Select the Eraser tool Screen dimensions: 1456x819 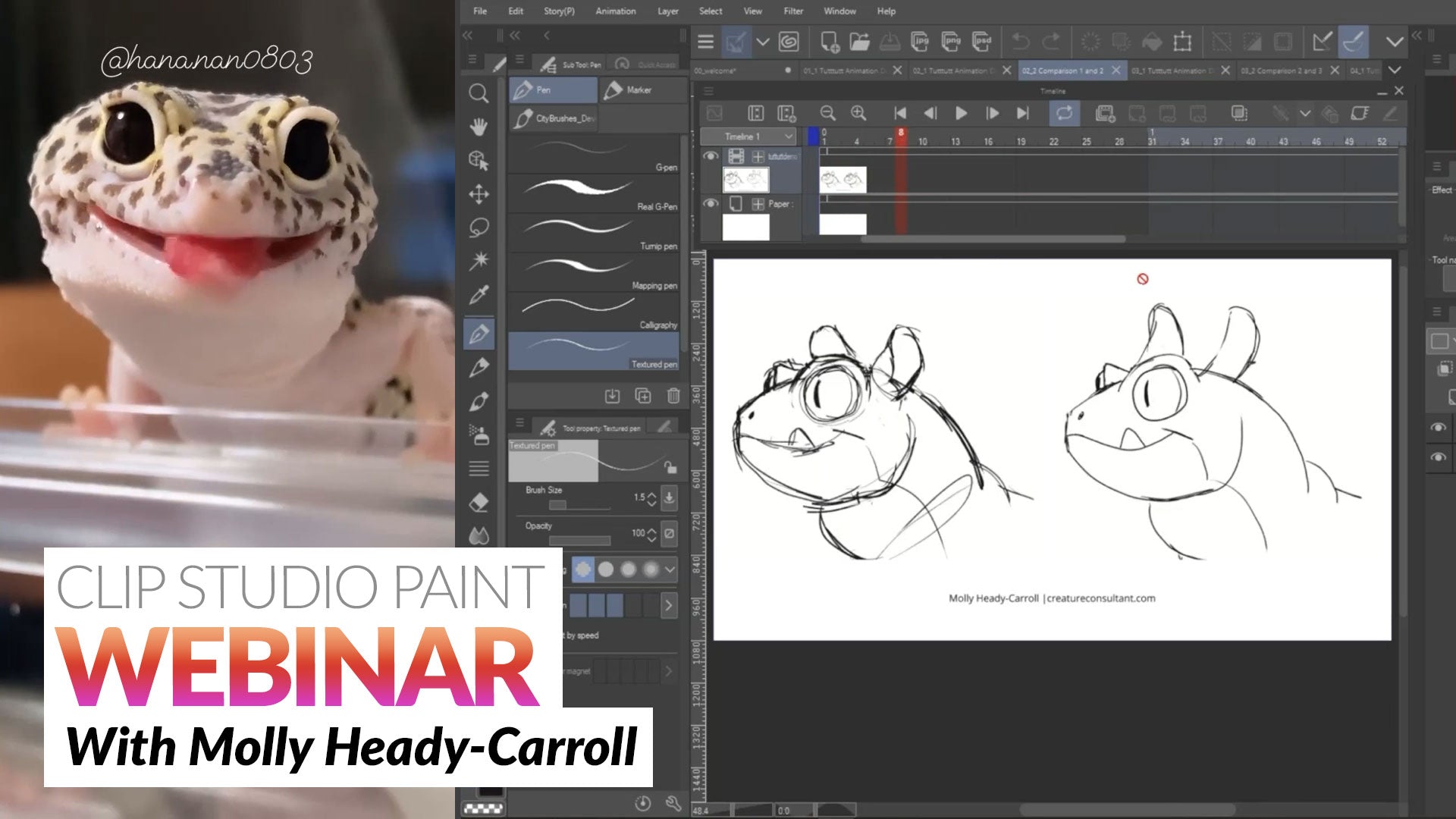479,502
